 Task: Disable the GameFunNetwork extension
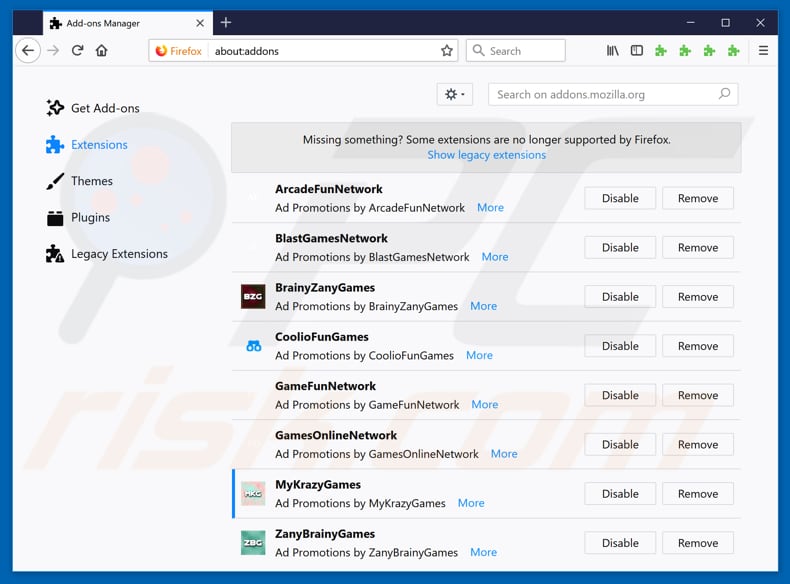(x=620, y=396)
